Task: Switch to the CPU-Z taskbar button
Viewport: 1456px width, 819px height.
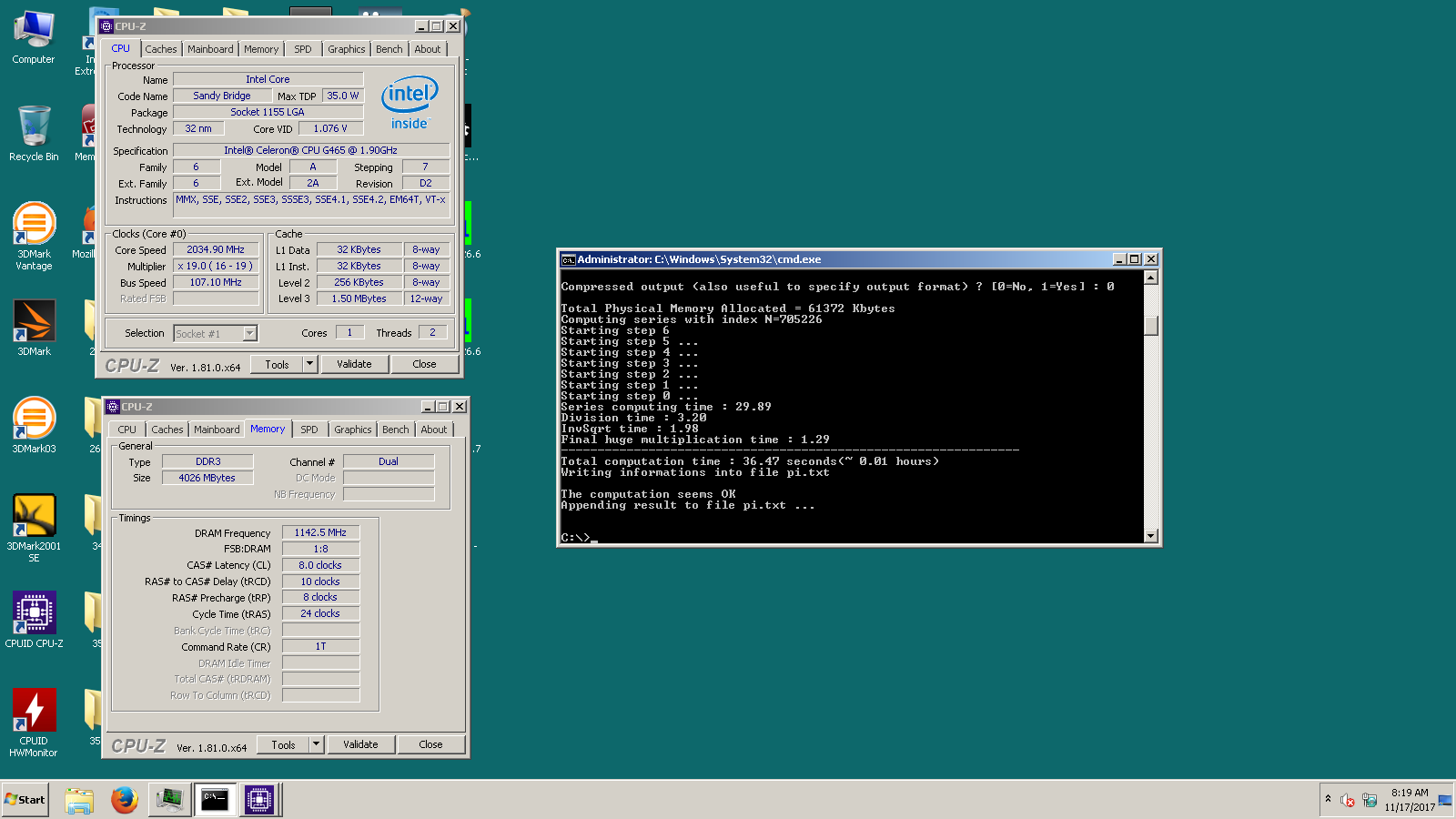Action: [259, 800]
